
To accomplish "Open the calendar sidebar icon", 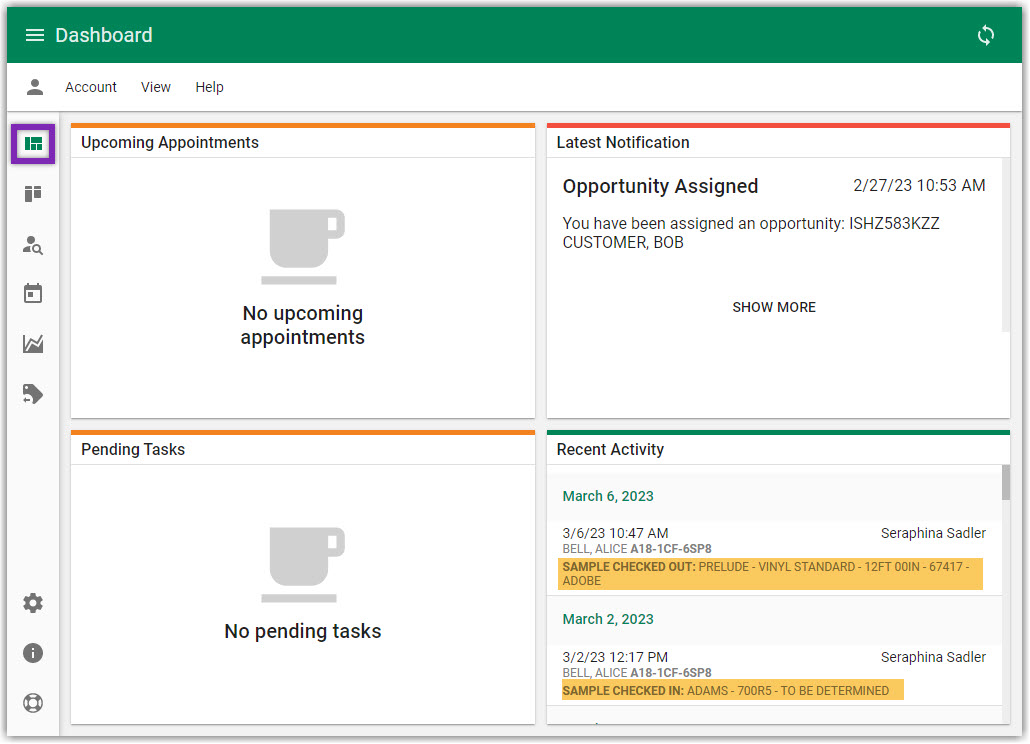I will click(33, 294).
